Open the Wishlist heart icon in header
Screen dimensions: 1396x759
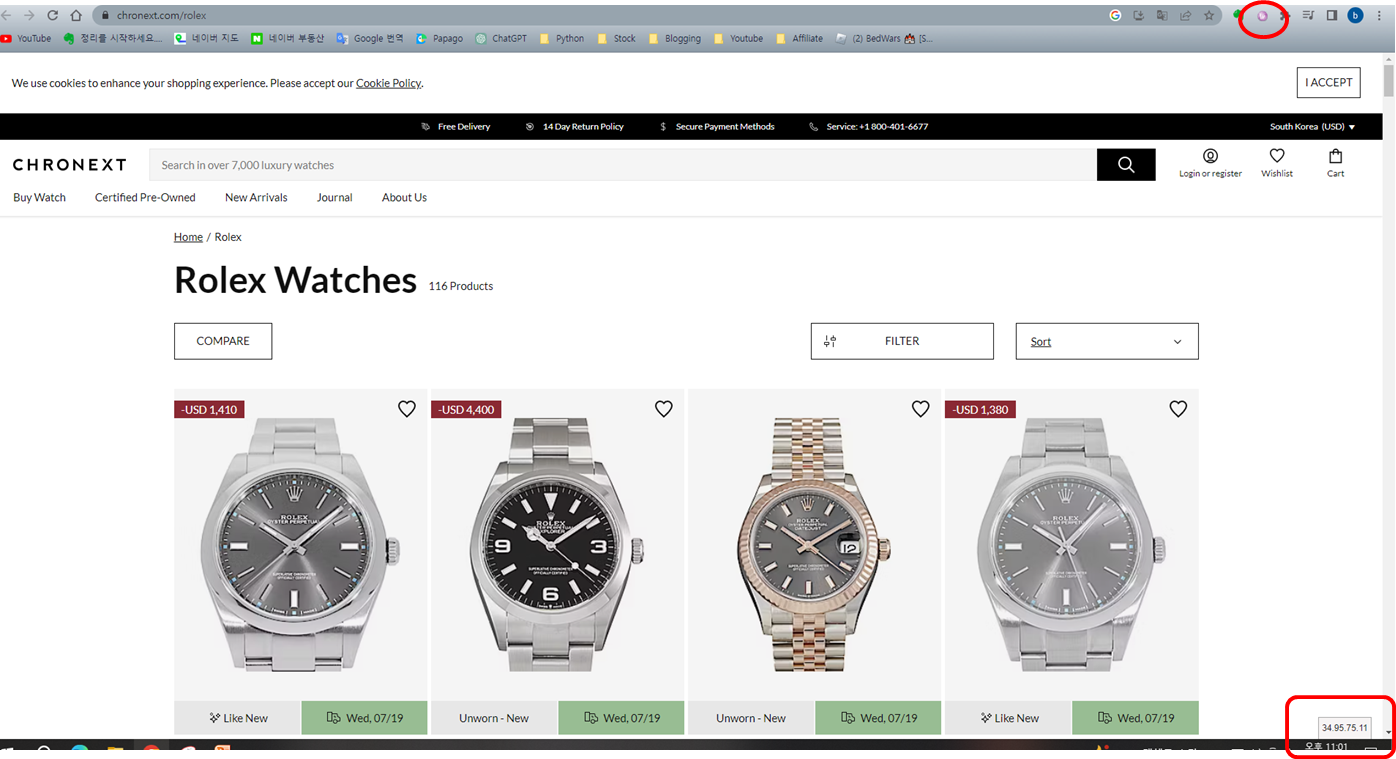pos(1277,163)
